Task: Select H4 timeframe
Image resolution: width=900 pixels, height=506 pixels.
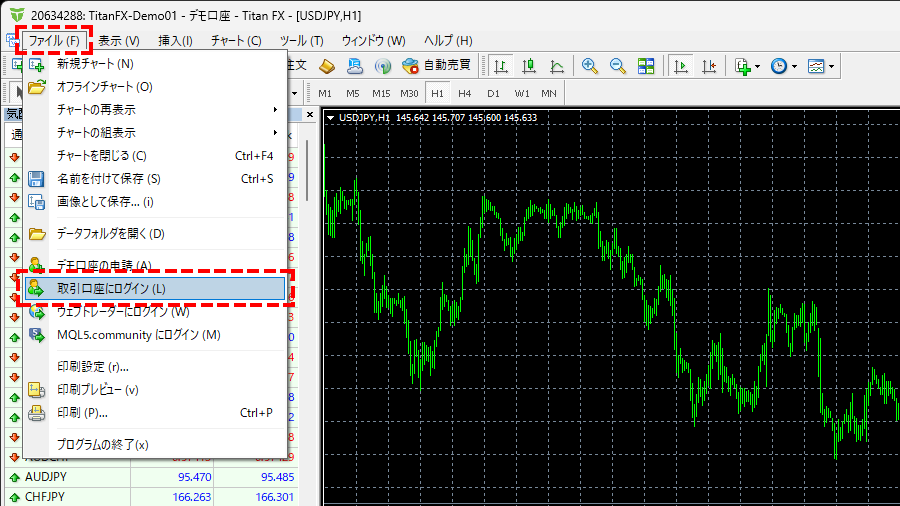Action: [x=465, y=94]
